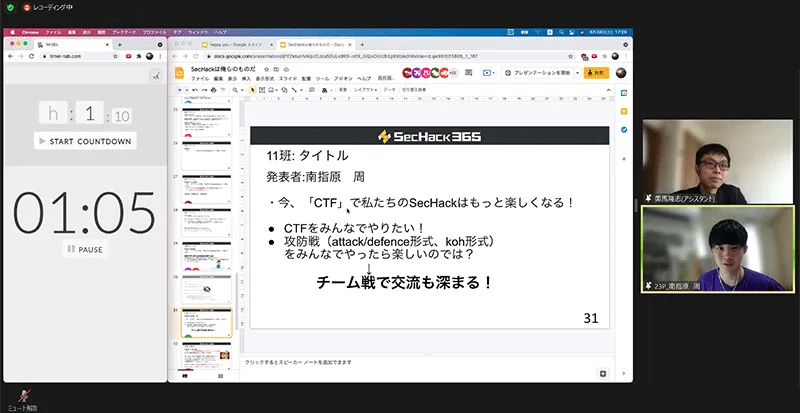The width and height of the screenshot is (800, 413).
Task: Star the SecHack presentation title
Action: pyautogui.click(x=266, y=69)
